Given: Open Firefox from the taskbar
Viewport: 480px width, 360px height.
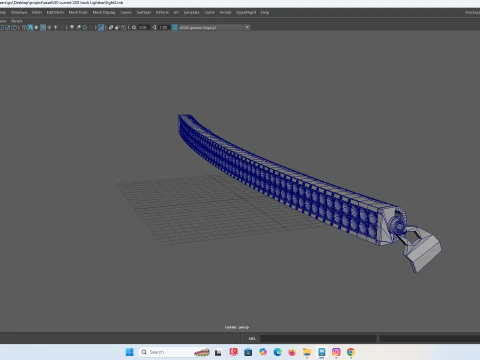Looking at the screenshot, I should click(x=292, y=352).
